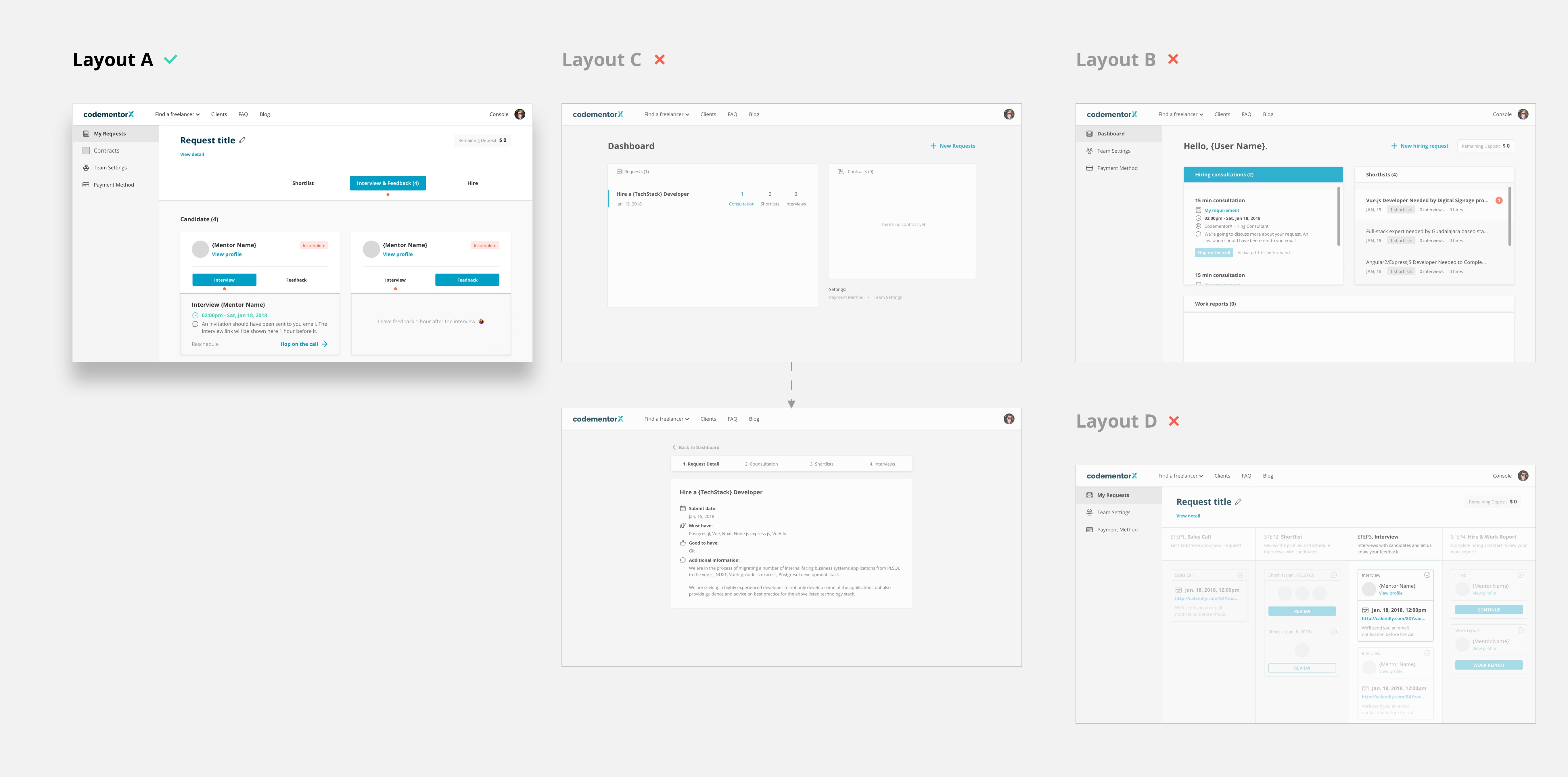Viewport: 1568px width, 777px height.
Task: Select the highlighted blue Interview tab on candidate card
Action: tap(224, 280)
